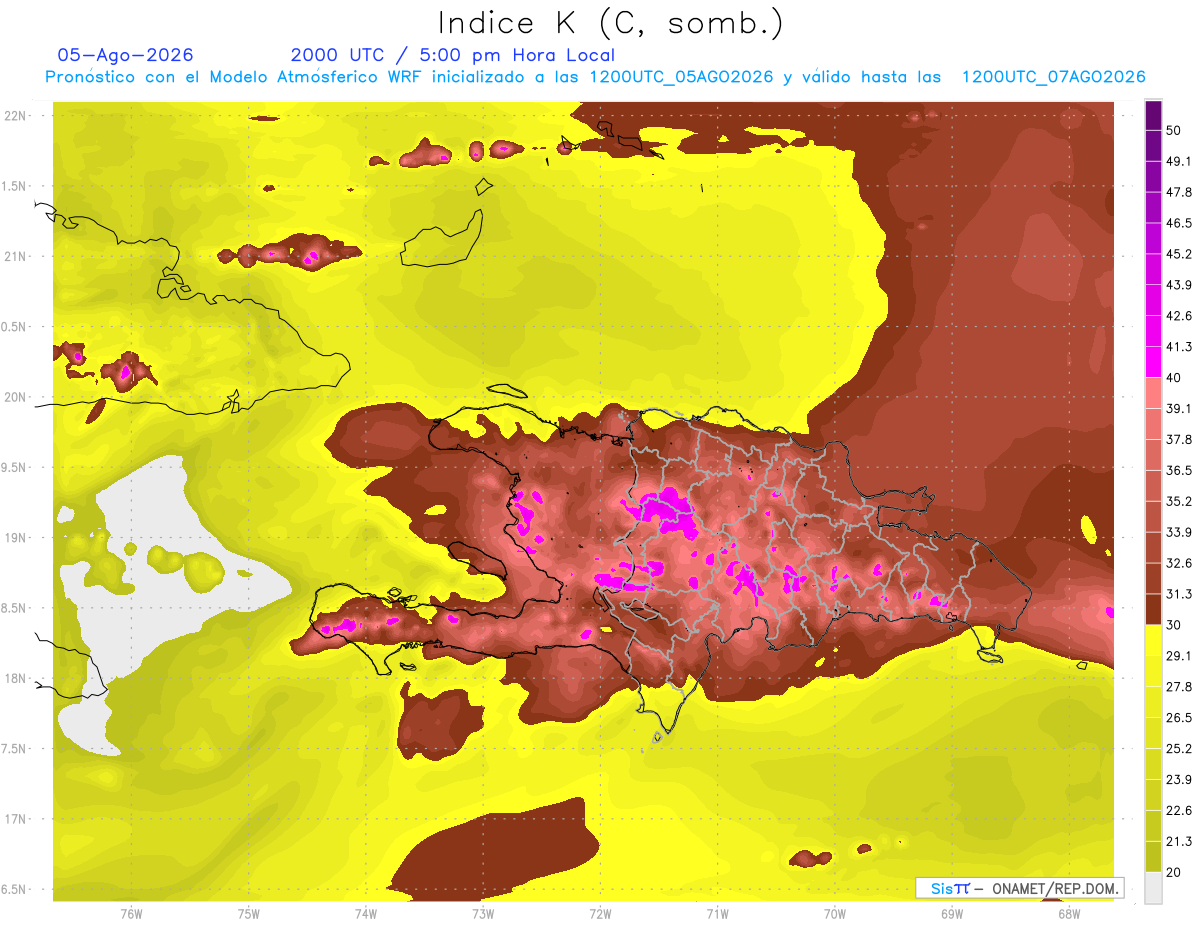Pick the dark brown segment between 30 and 31.3
1200x927 pixels.
tap(1153, 609)
